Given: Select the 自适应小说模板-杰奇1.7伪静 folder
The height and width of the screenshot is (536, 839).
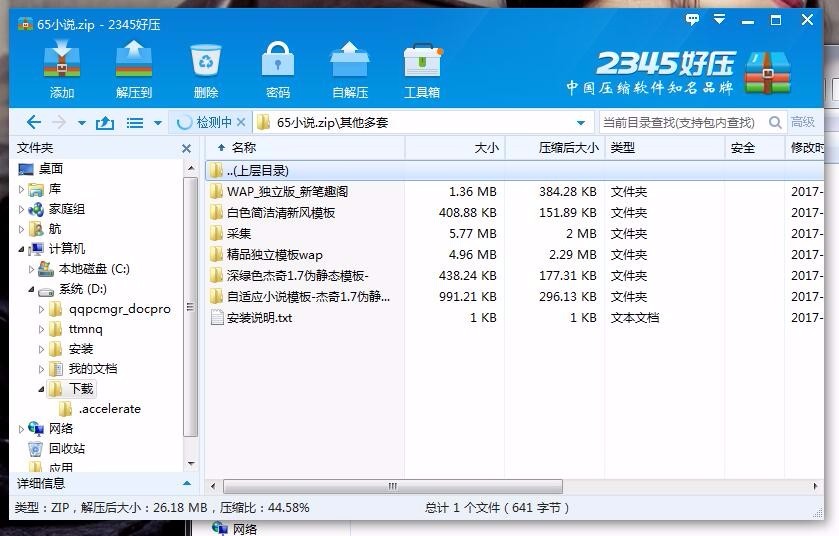Looking at the screenshot, I should (x=514, y=296).
